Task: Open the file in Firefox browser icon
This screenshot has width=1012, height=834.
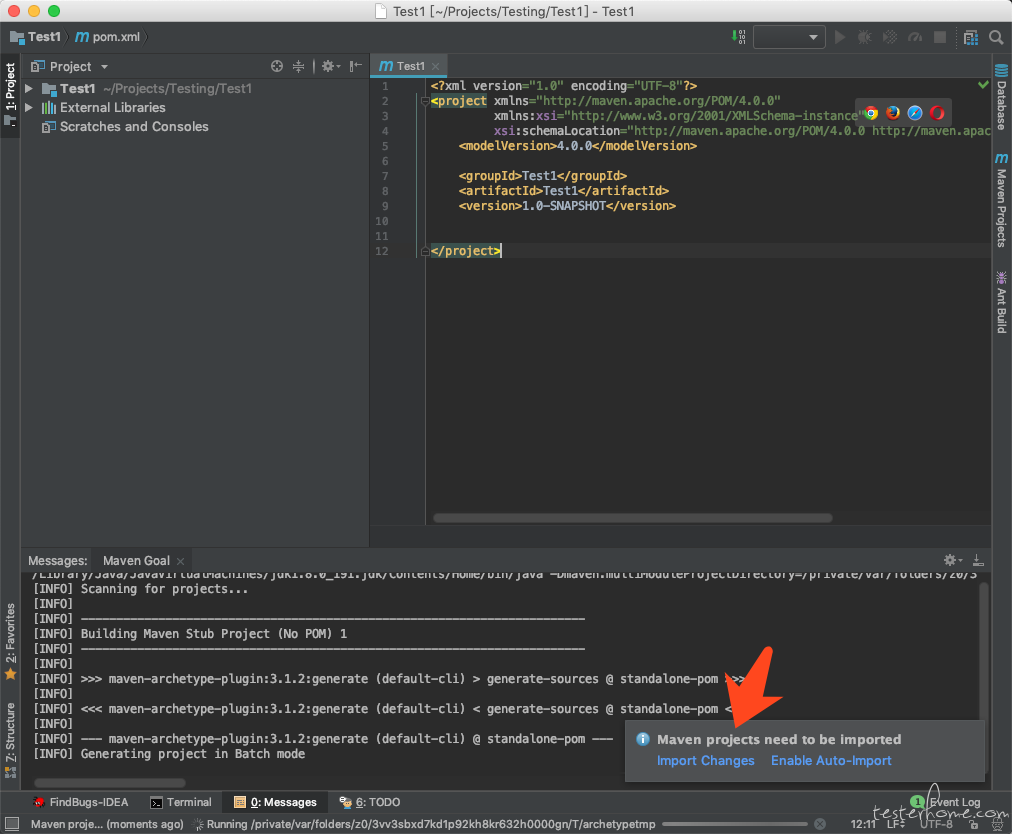Action: coord(893,114)
